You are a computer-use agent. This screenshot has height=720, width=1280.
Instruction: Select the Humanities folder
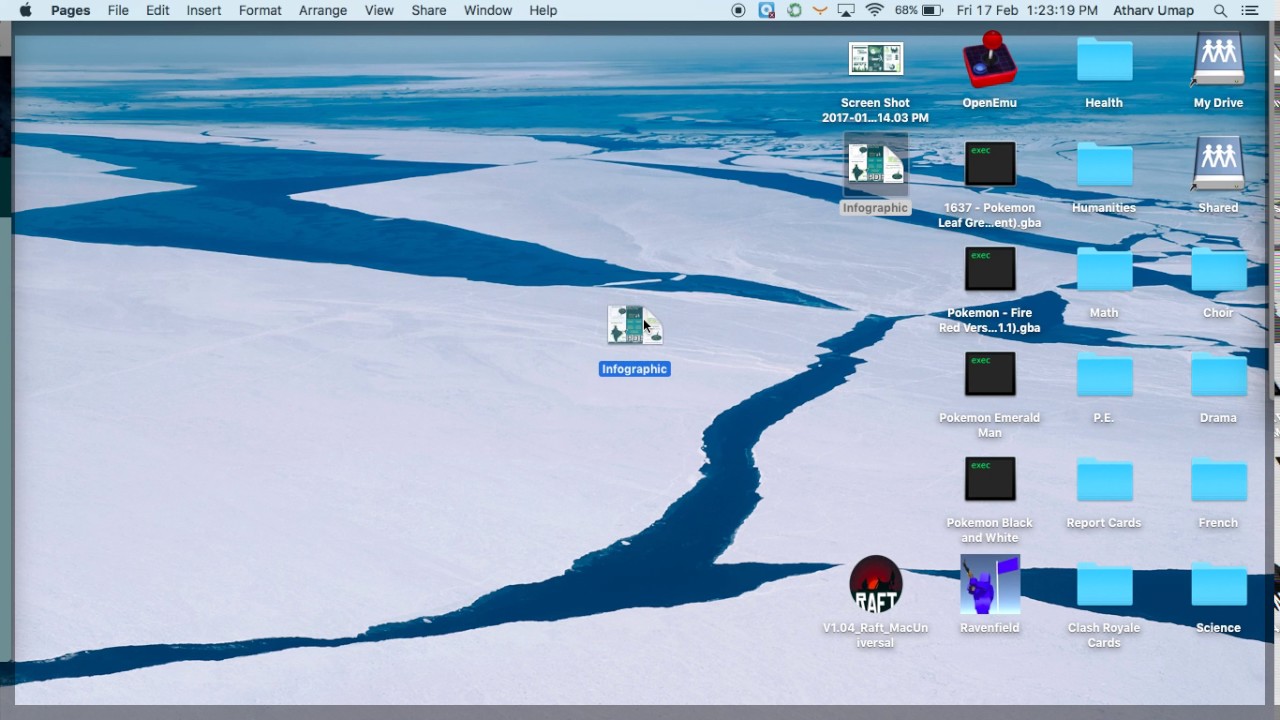pos(1104,166)
